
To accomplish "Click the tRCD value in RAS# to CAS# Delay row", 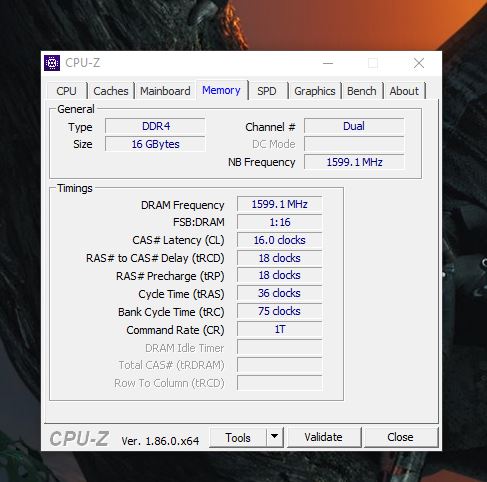I will pos(280,258).
